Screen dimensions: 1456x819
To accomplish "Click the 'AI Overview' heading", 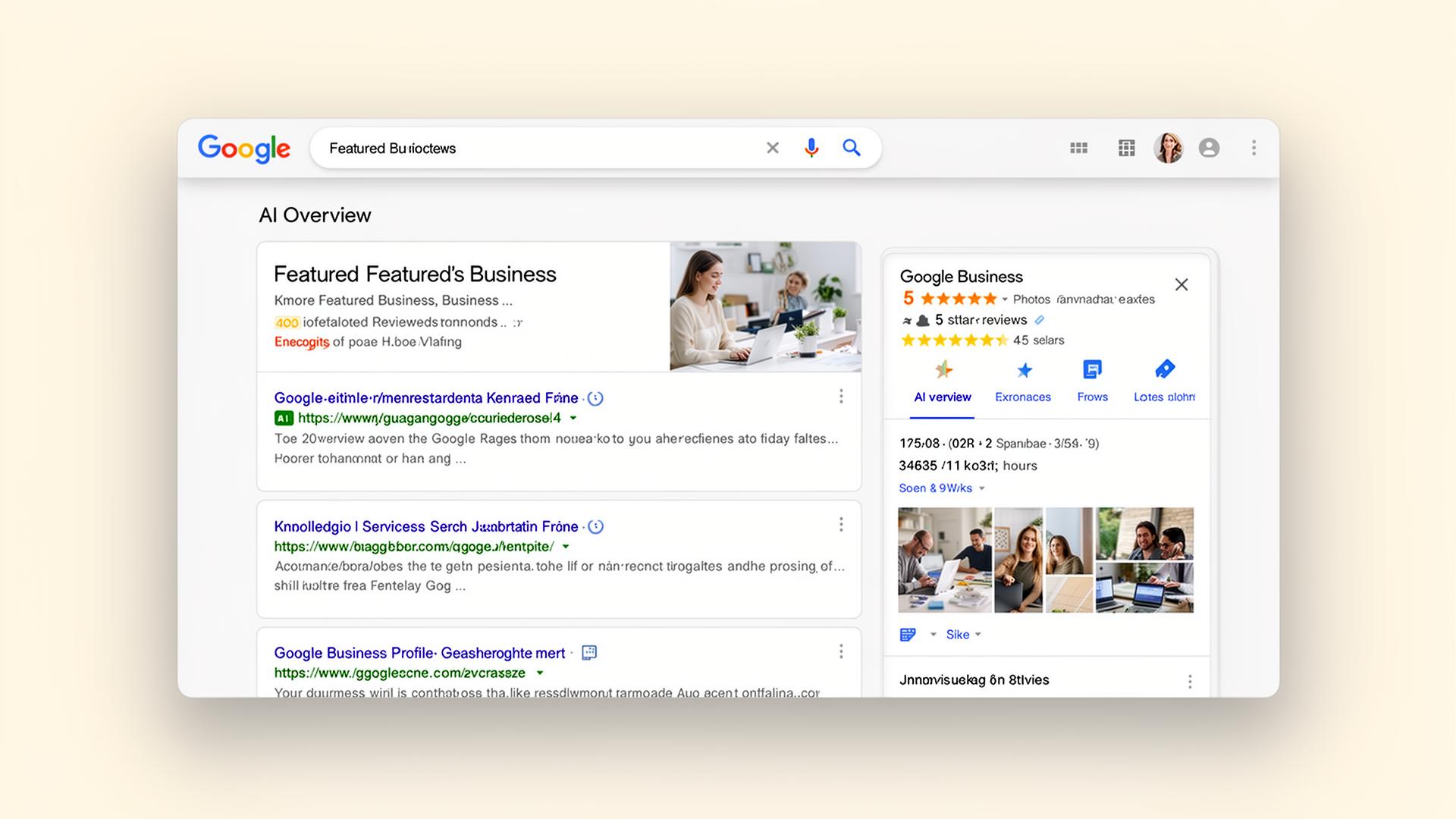I will coord(315,215).
